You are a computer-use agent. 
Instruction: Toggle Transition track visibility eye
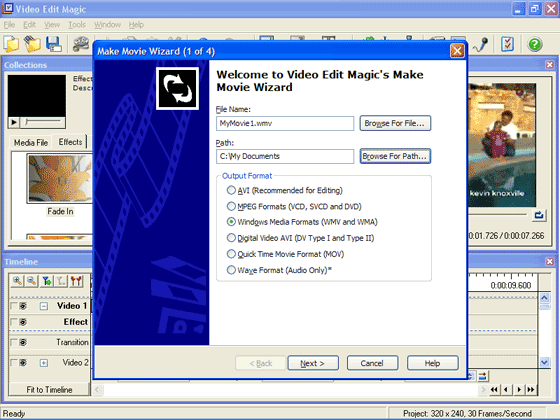pyautogui.click(x=23, y=342)
